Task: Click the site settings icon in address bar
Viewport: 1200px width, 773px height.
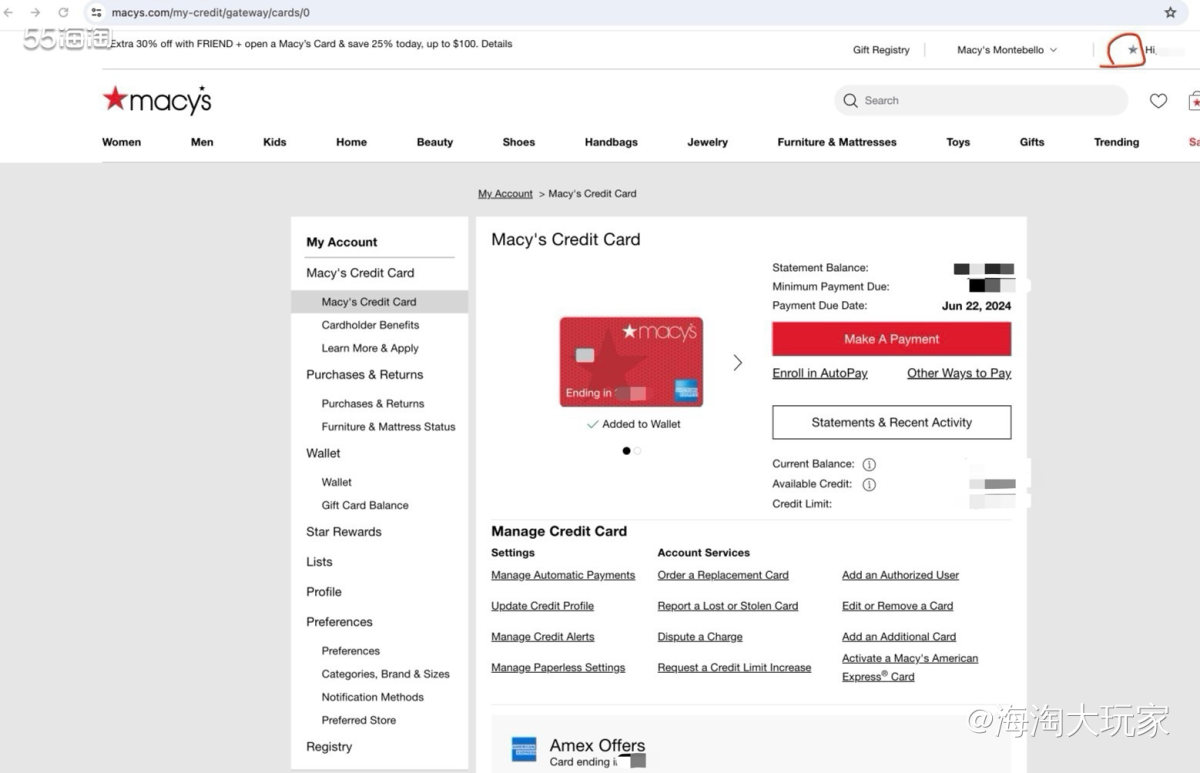Action: (x=95, y=14)
